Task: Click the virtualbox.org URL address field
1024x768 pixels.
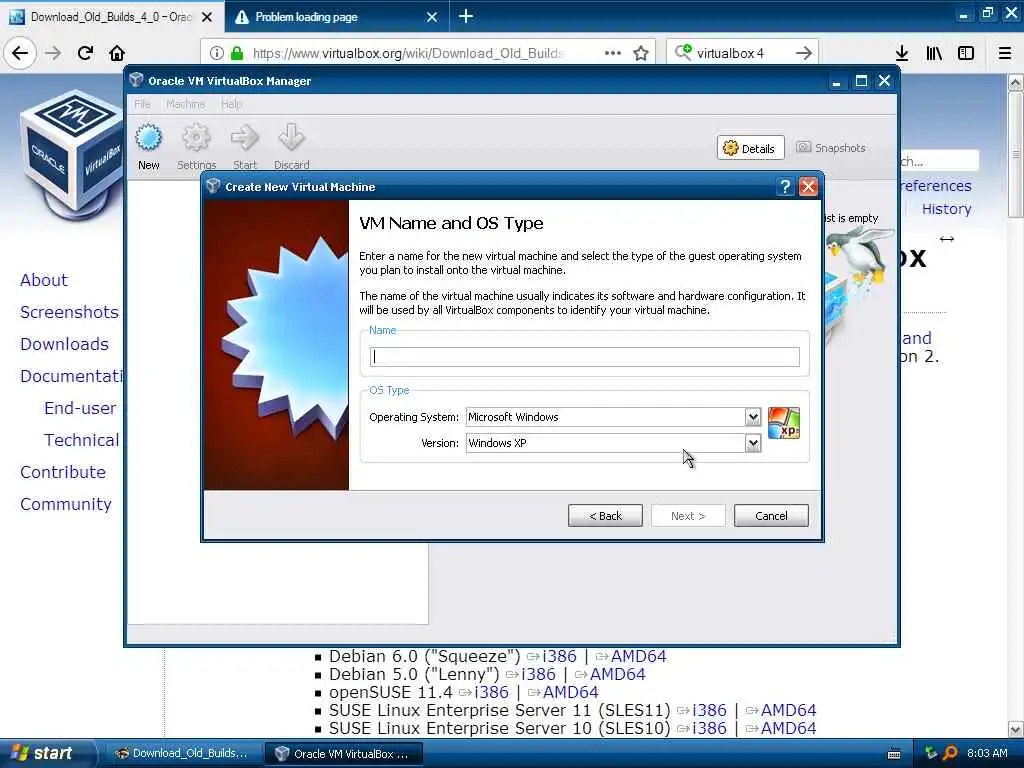Action: (x=408, y=53)
